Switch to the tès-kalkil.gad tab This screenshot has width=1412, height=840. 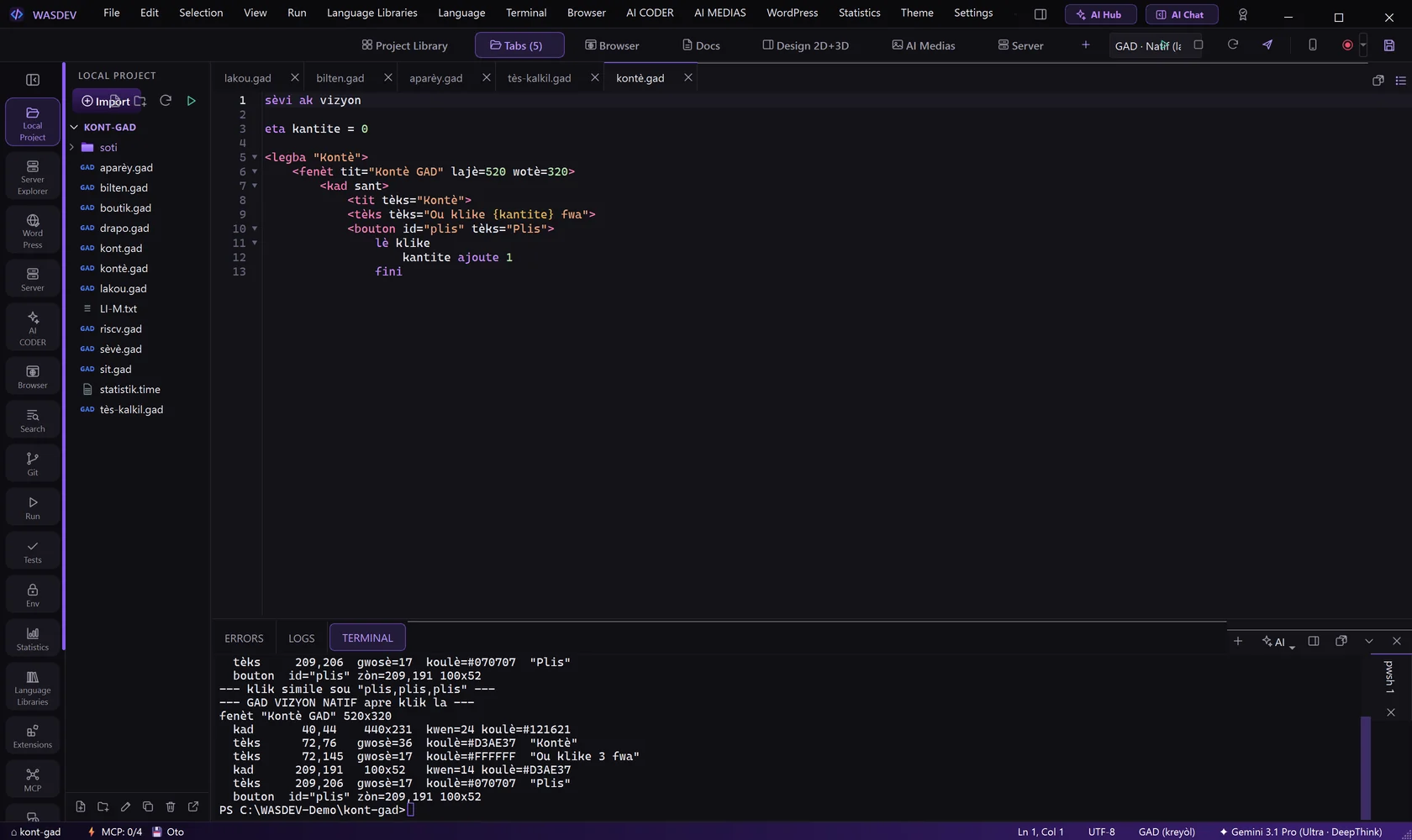coord(540,78)
